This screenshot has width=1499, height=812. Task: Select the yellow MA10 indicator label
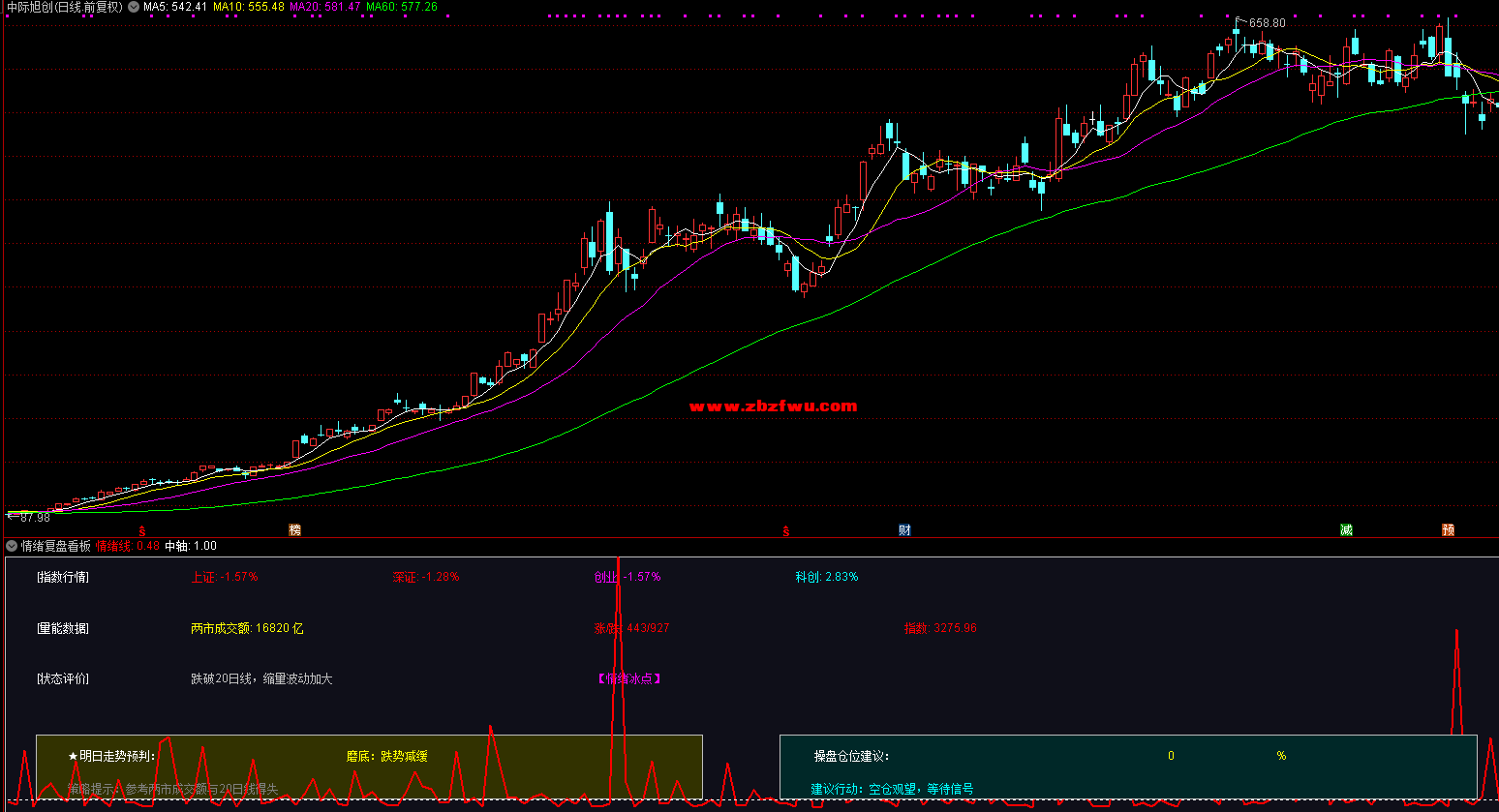point(249,7)
